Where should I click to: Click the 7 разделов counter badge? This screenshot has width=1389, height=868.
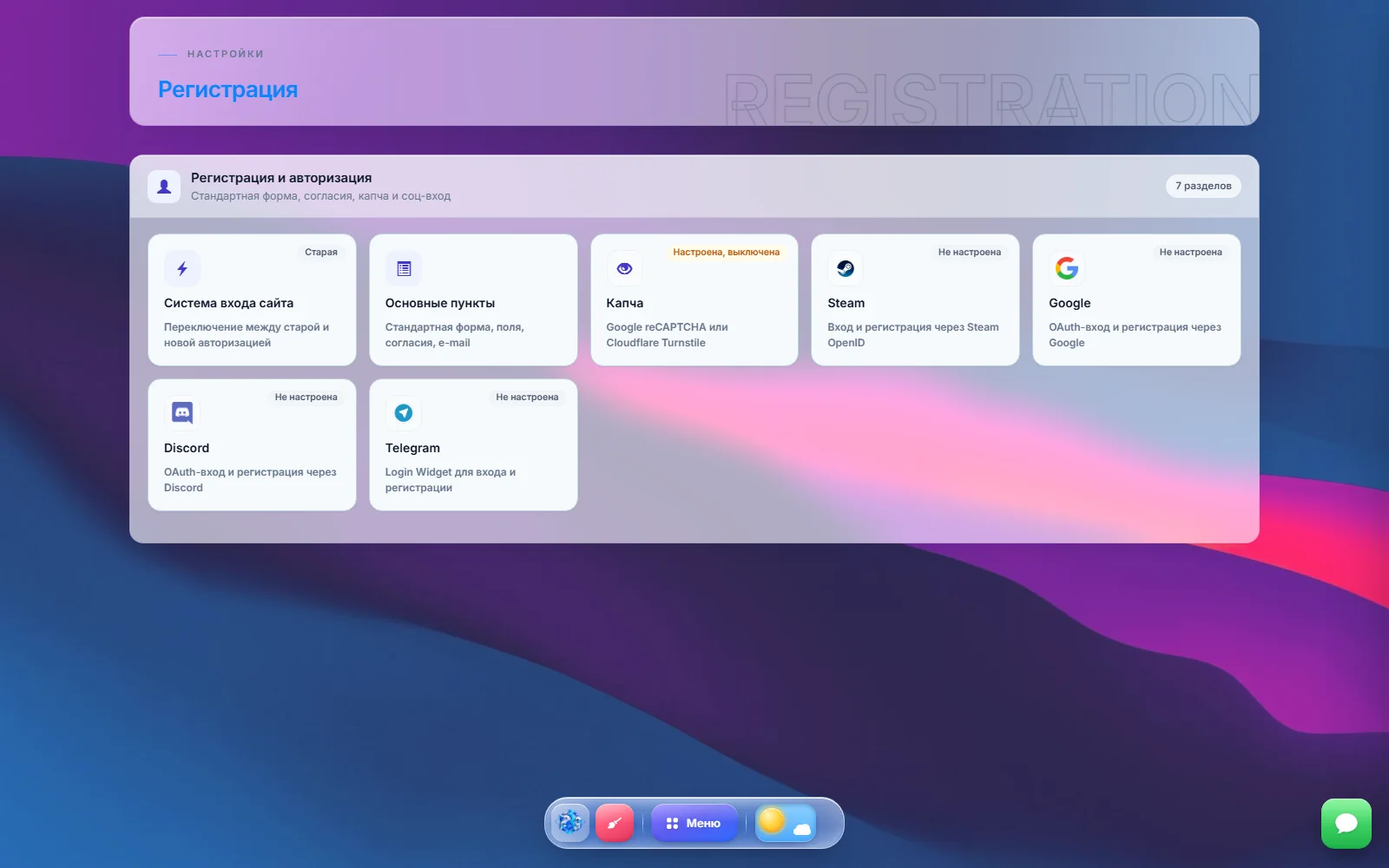[x=1203, y=186]
